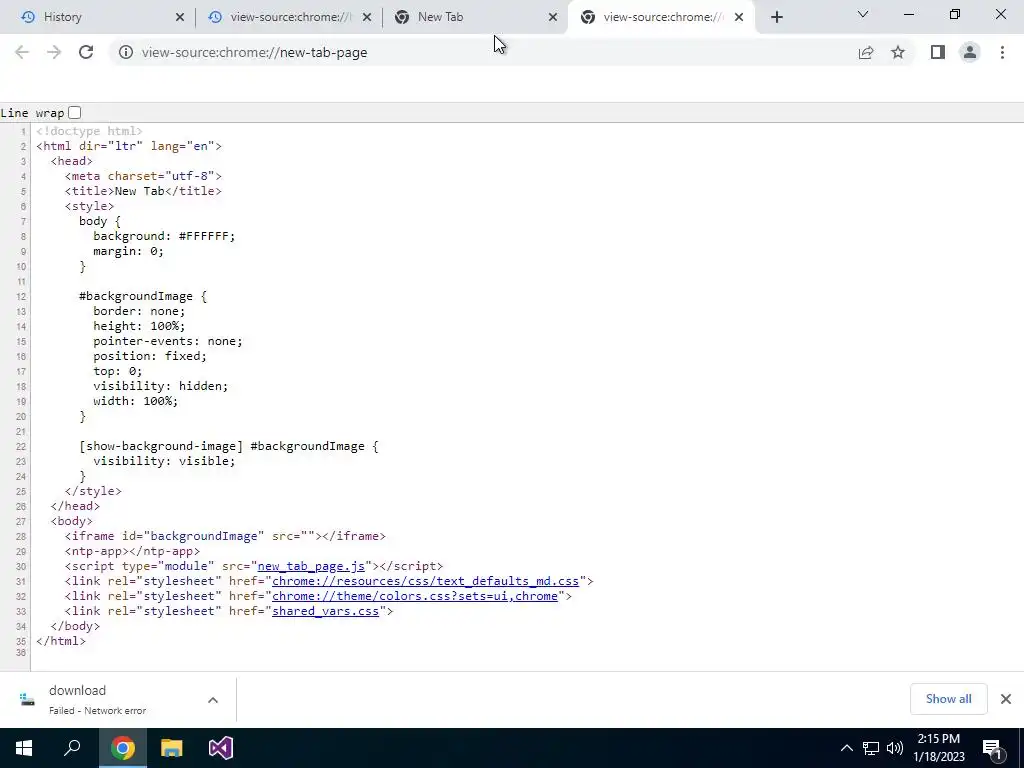The height and width of the screenshot is (768, 1024).
Task: Click "Failed - Network error" download status
Action: [97, 711]
